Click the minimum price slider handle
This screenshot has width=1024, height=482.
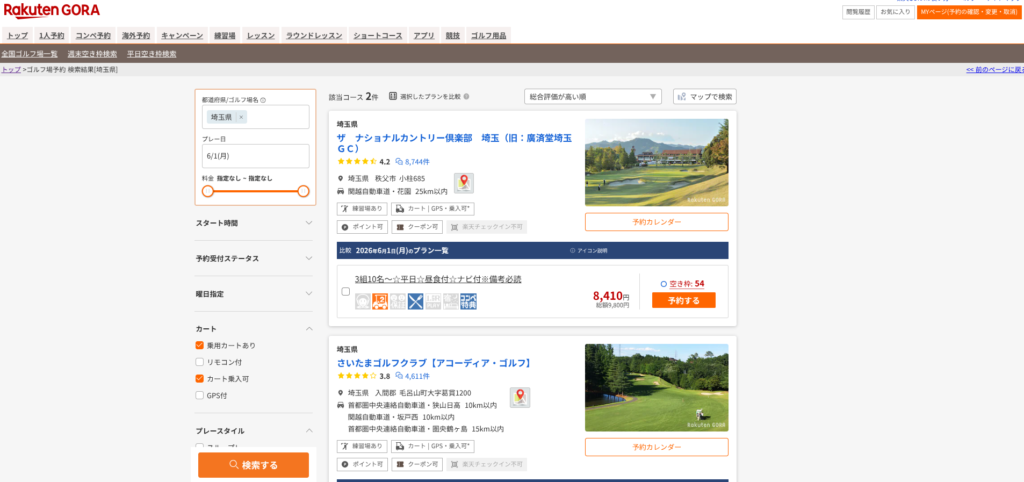coord(208,191)
